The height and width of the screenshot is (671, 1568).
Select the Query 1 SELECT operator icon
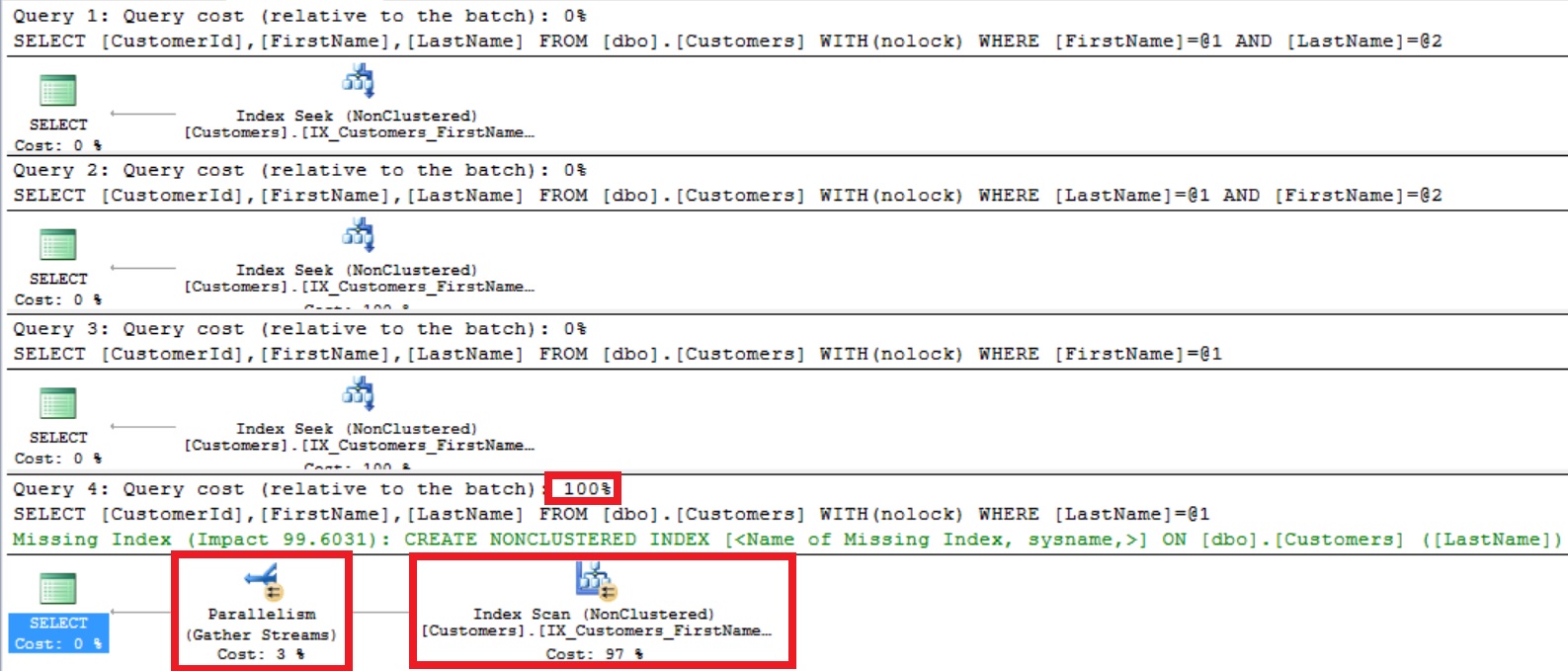(x=57, y=90)
